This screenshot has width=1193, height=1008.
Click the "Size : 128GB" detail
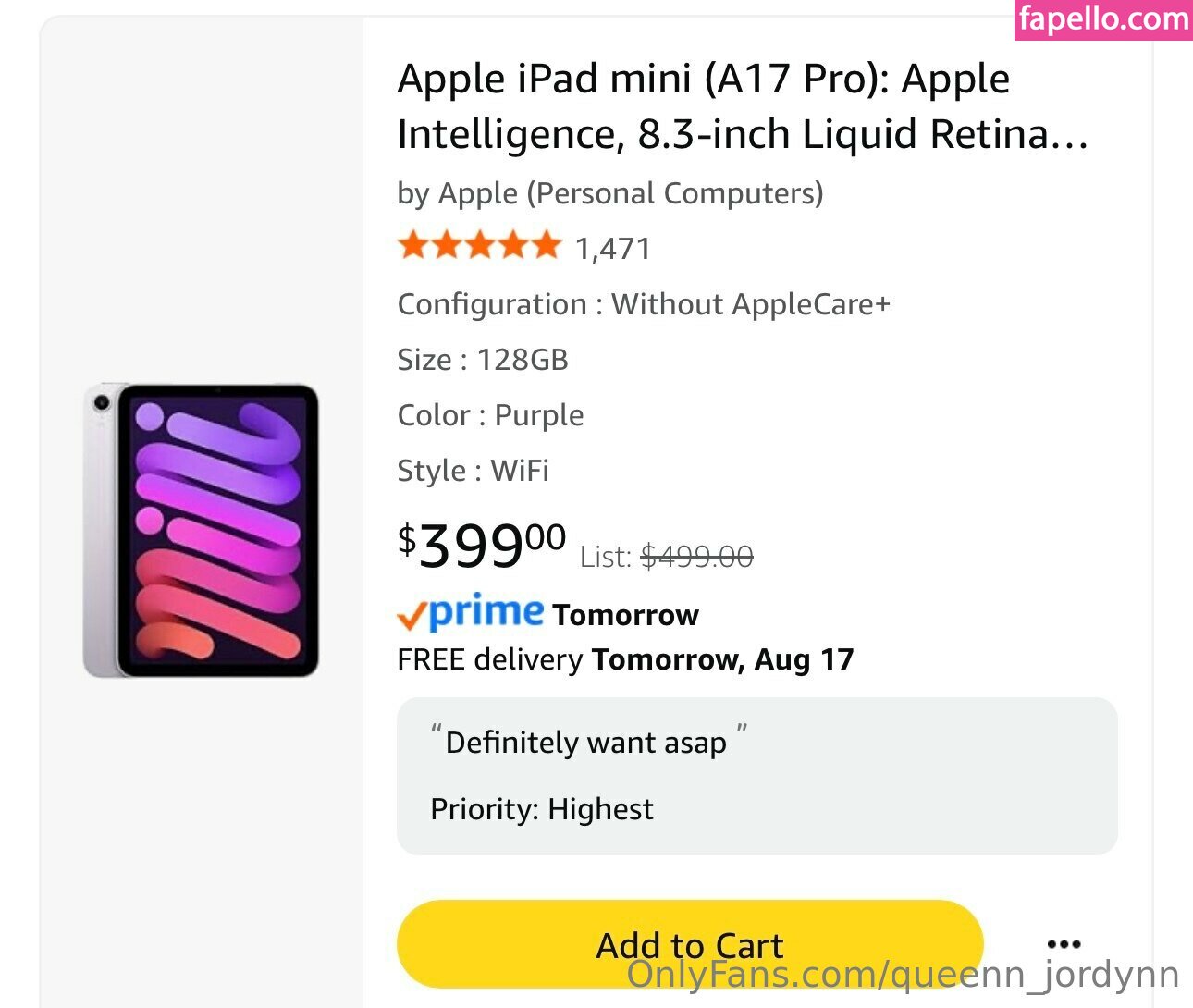[x=483, y=360]
